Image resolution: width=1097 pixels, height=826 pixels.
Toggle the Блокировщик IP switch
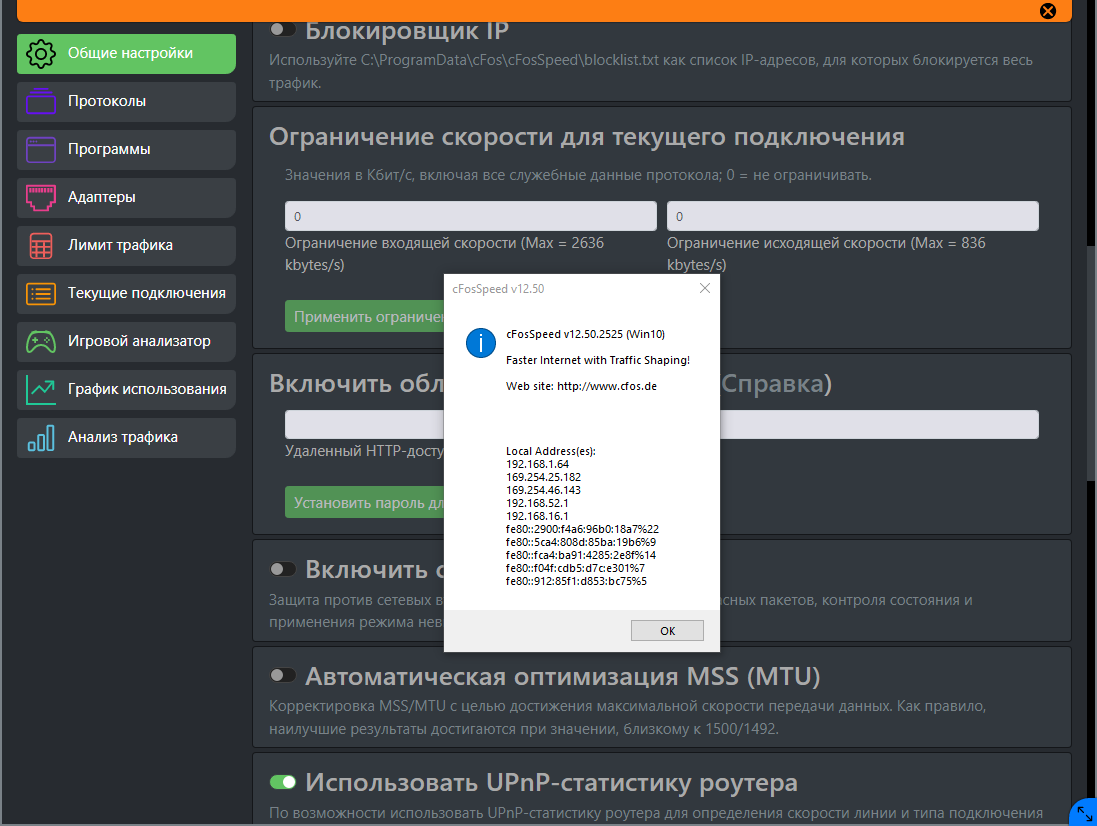tap(283, 29)
